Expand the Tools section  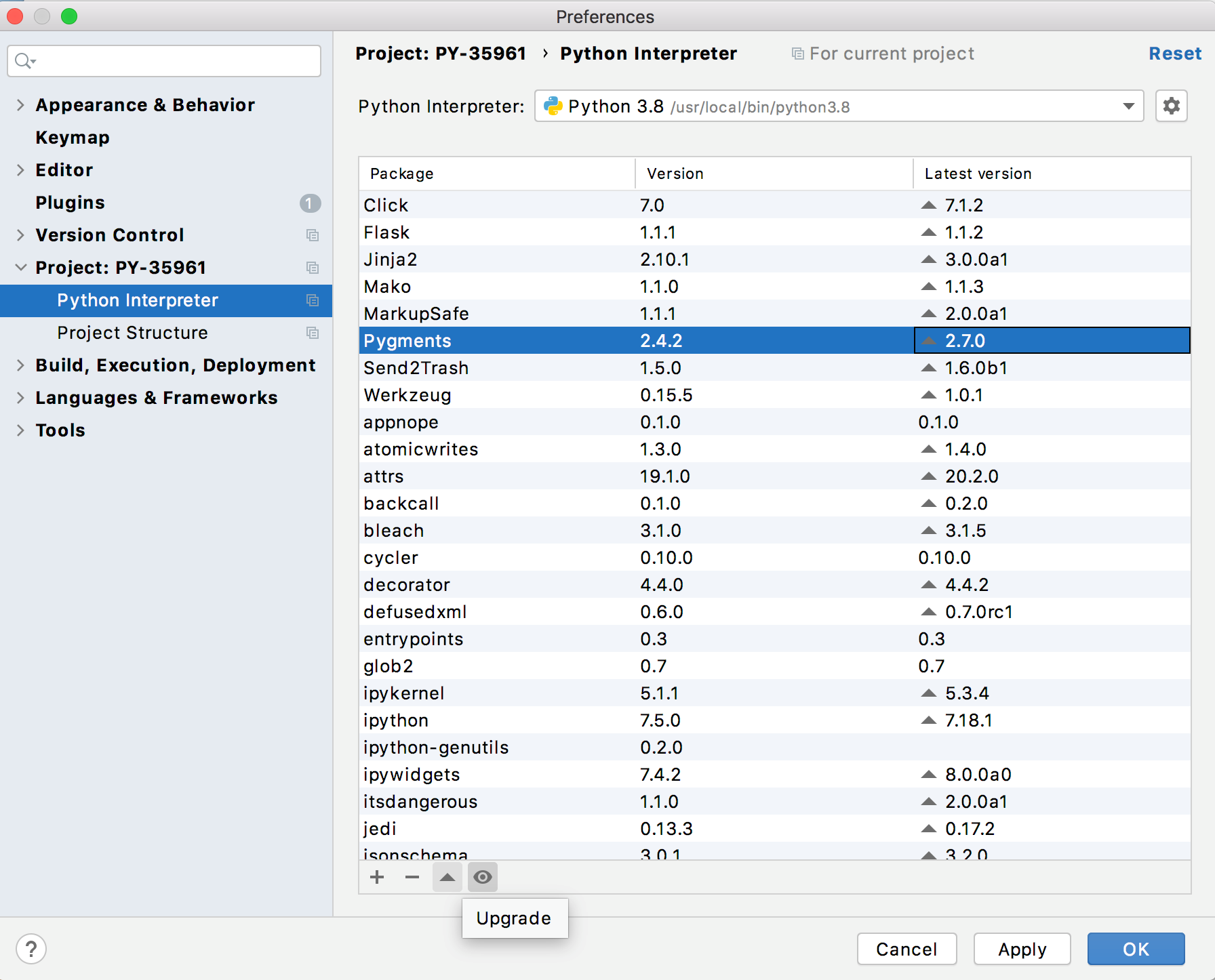coord(20,430)
